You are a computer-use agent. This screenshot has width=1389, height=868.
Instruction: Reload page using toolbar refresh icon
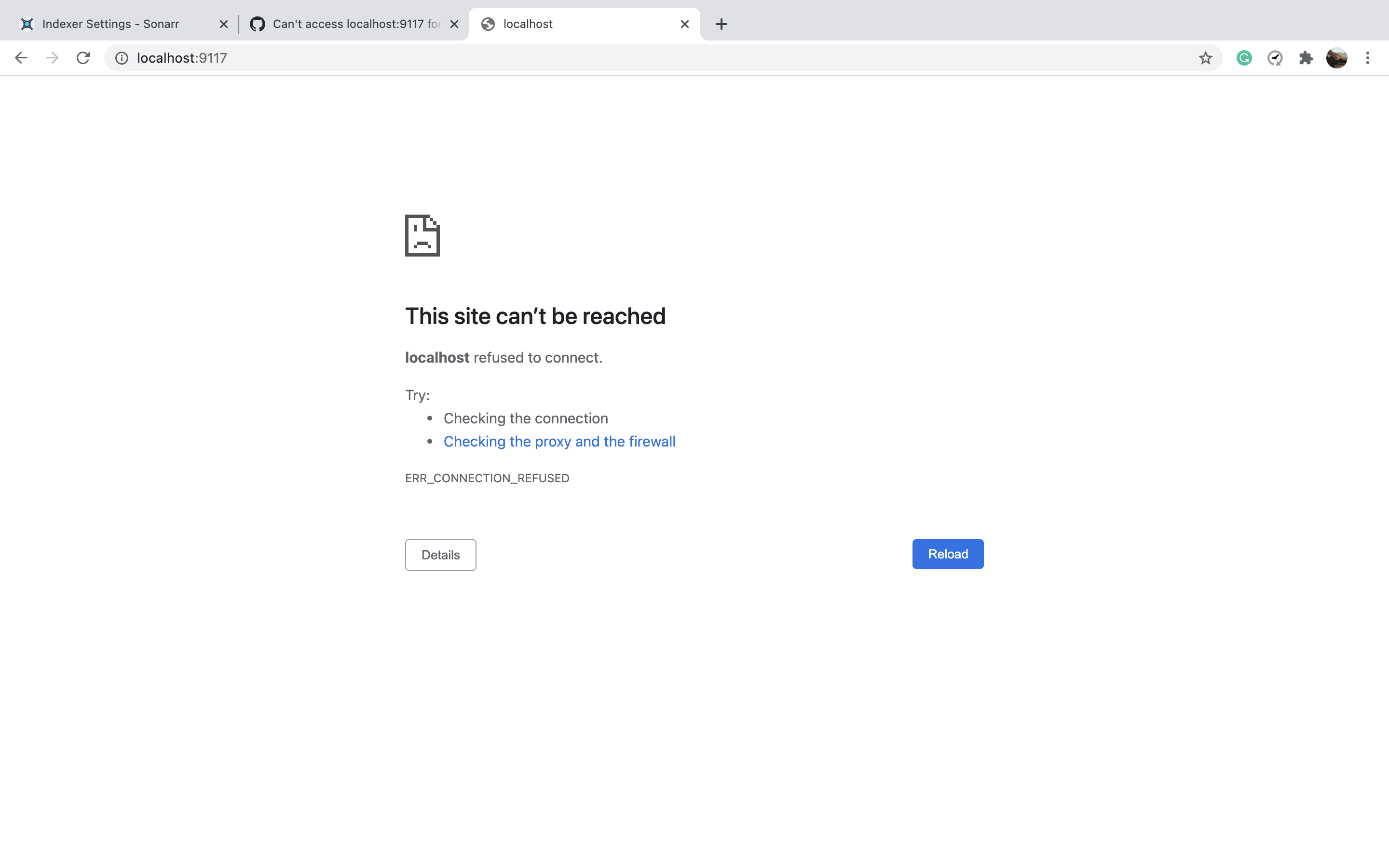pyautogui.click(x=83, y=58)
